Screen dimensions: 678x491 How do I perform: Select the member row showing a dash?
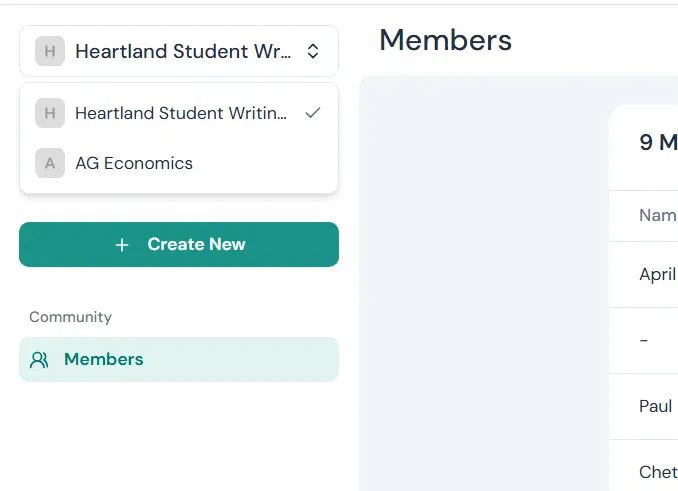coord(644,340)
